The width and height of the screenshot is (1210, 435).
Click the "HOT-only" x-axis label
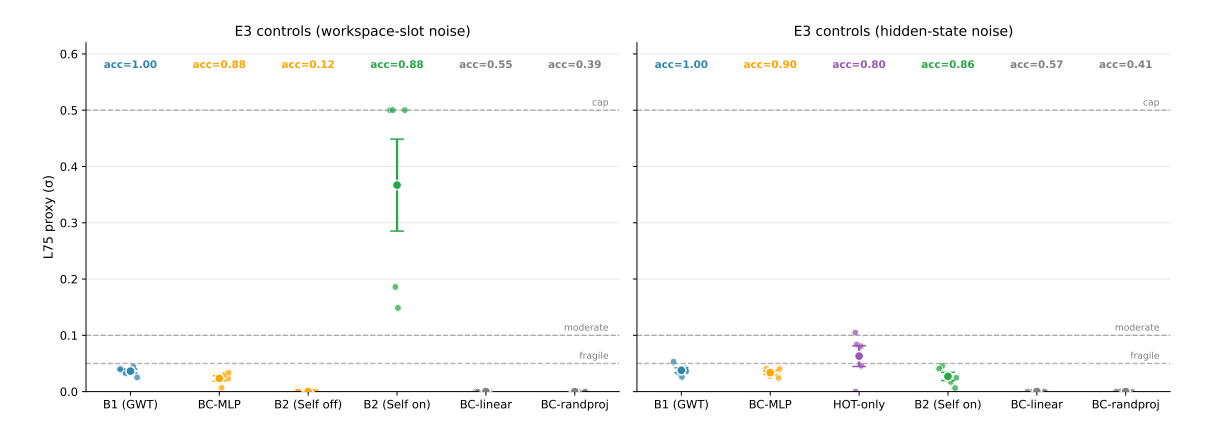[x=859, y=405]
